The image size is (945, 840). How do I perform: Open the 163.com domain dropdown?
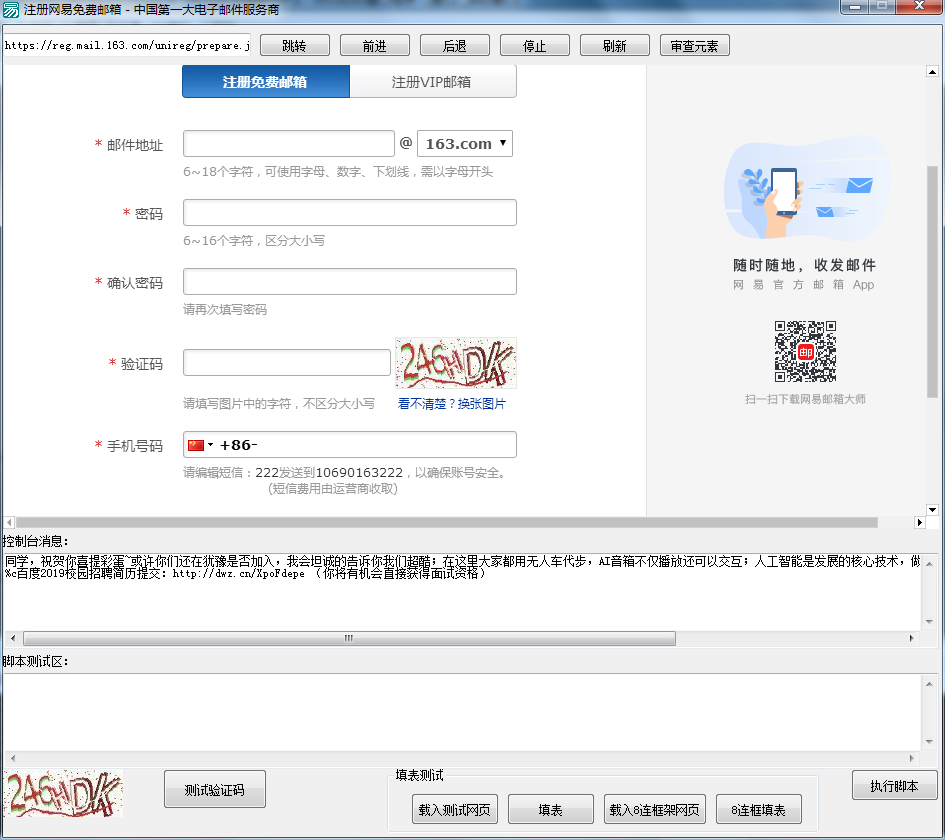pyautogui.click(x=465, y=143)
